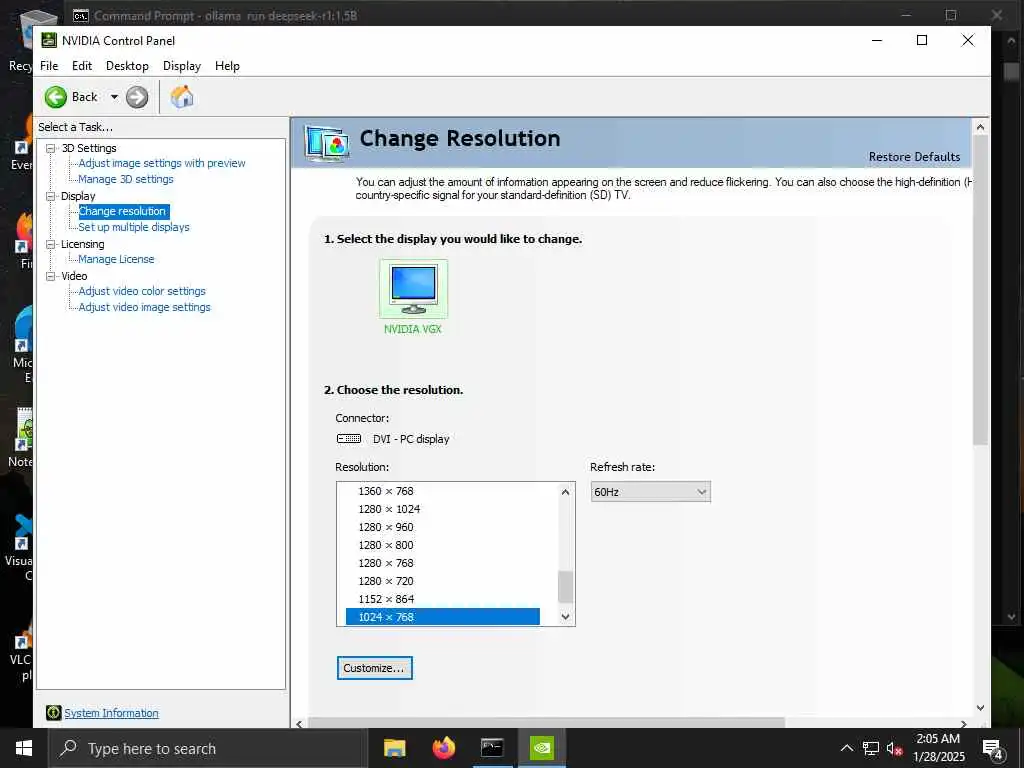
Task: Click the muted volume tray icon
Action: click(895, 748)
